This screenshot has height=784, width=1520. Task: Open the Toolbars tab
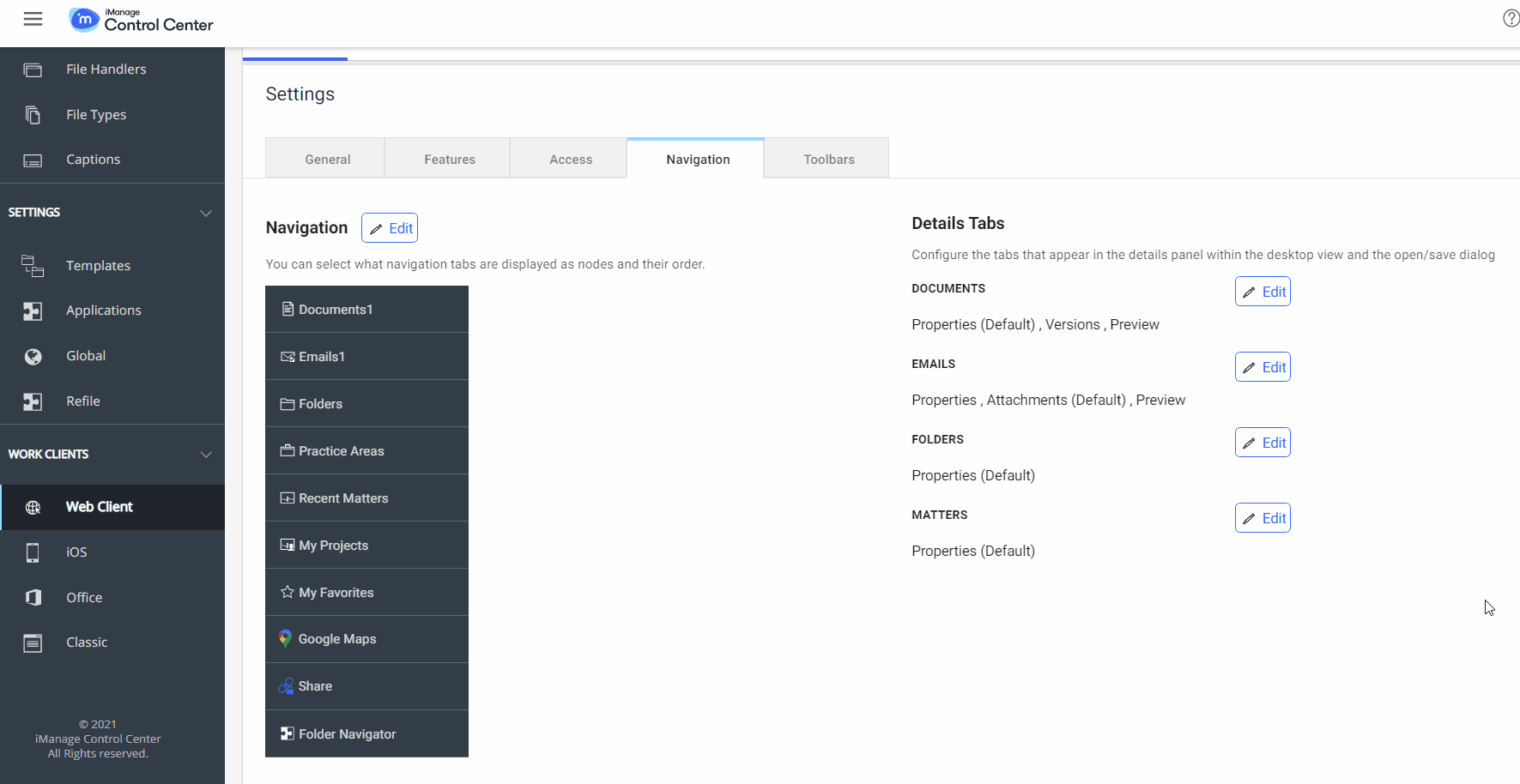tap(828, 159)
